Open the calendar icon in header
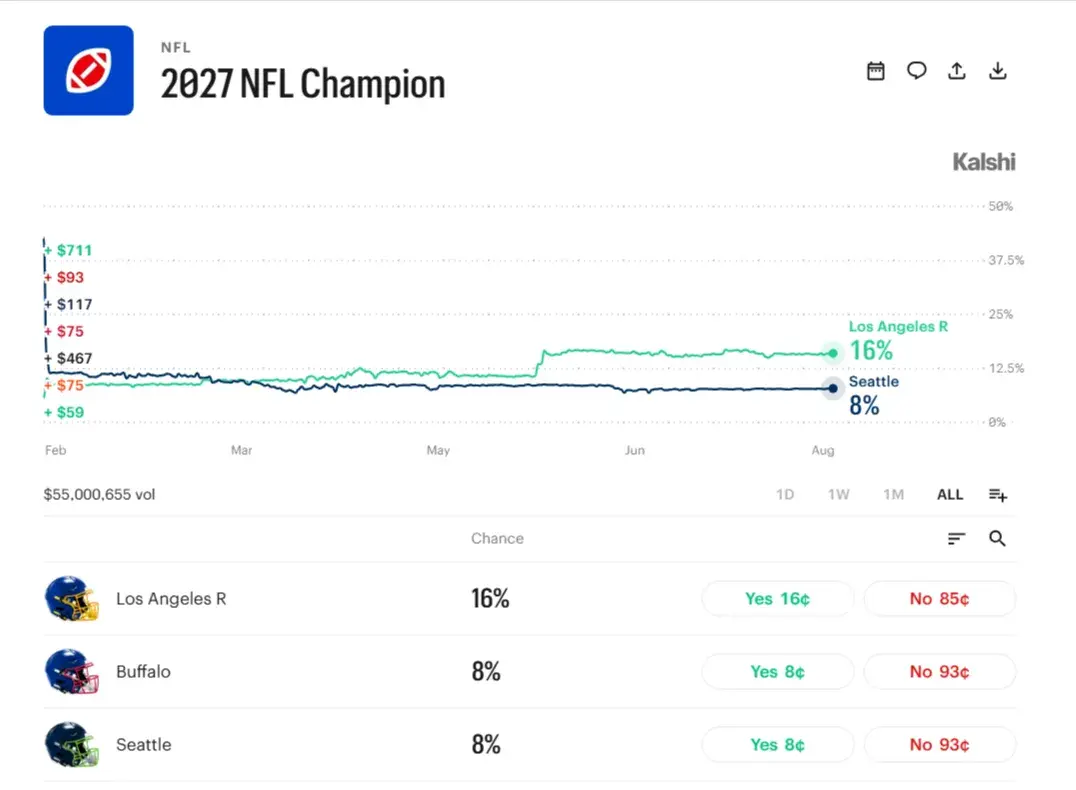The width and height of the screenshot is (1076, 790). (x=876, y=71)
